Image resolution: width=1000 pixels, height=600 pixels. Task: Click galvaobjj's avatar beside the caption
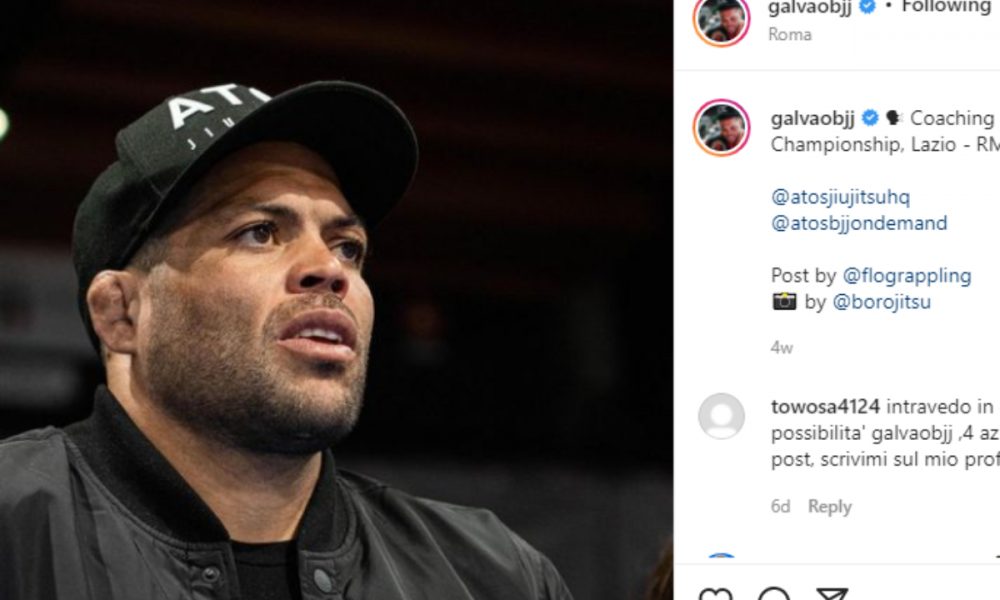tap(721, 127)
